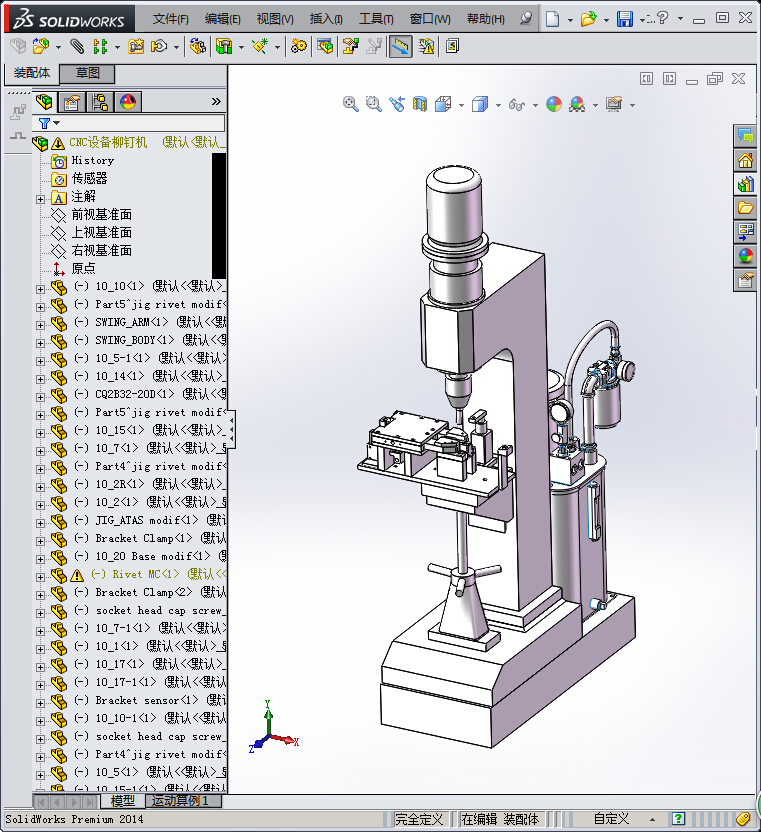Screen dimensions: 761x832
Task: Select the 模型 bottom tab
Action: (123, 801)
